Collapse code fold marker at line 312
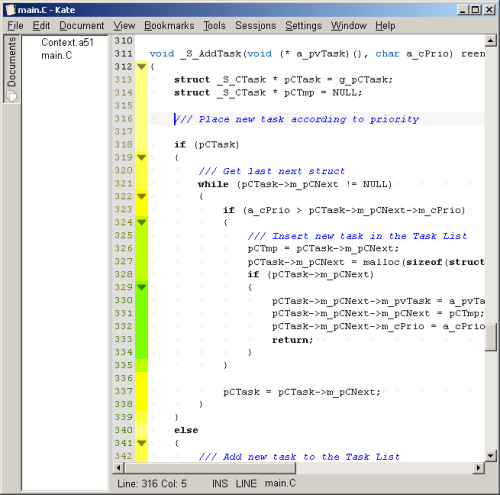 pos(142,67)
